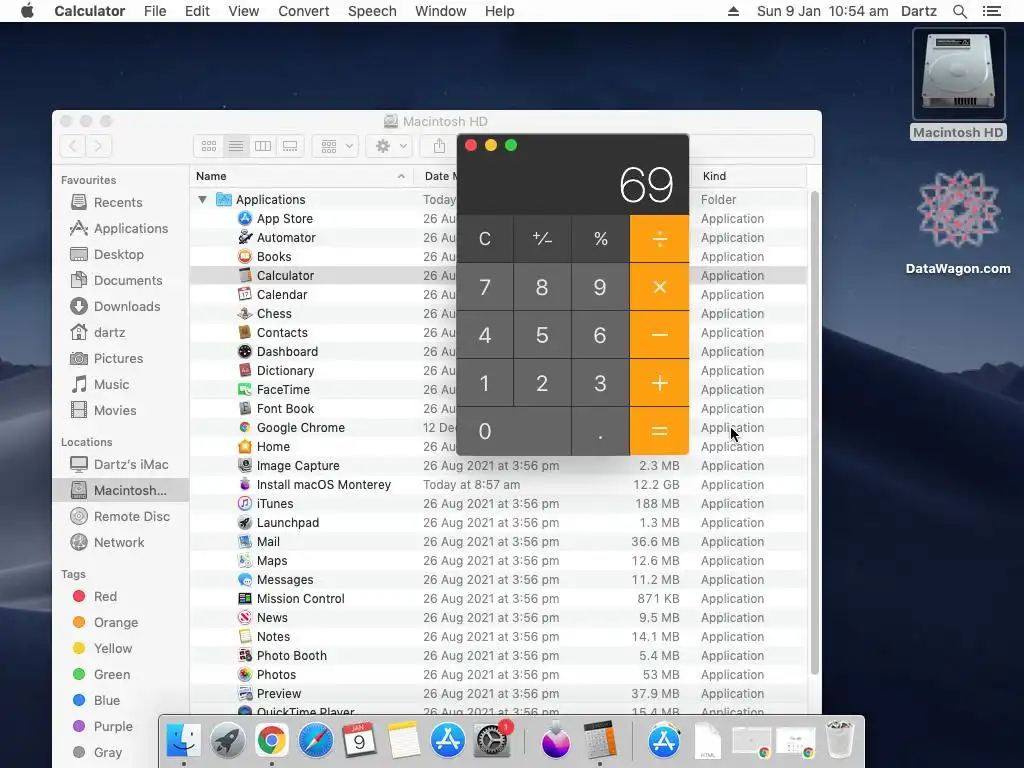Select the Install macOS Monterey row
Image resolution: width=1024 pixels, height=768 pixels.
point(498,485)
